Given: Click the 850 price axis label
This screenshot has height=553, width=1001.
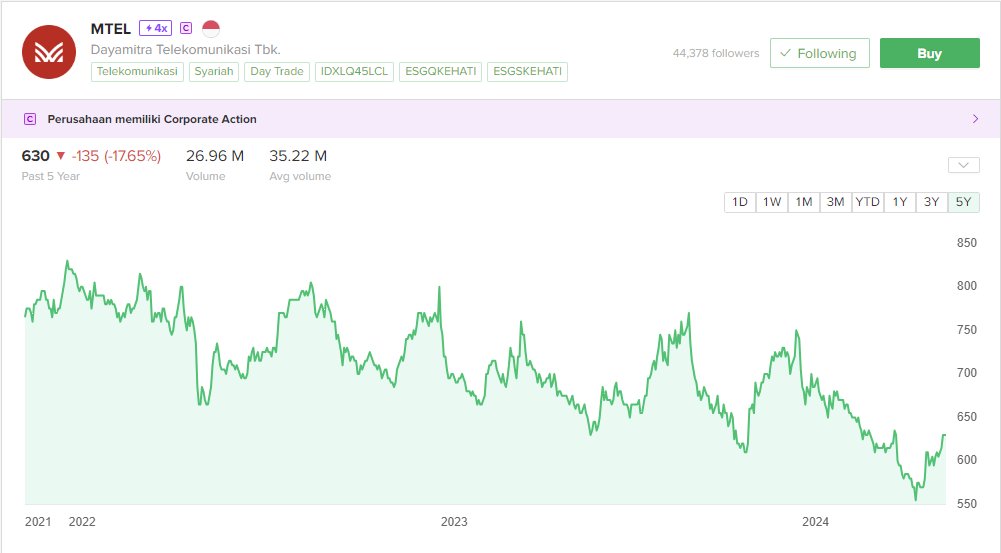Looking at the screenshot, I should point(967,243).
